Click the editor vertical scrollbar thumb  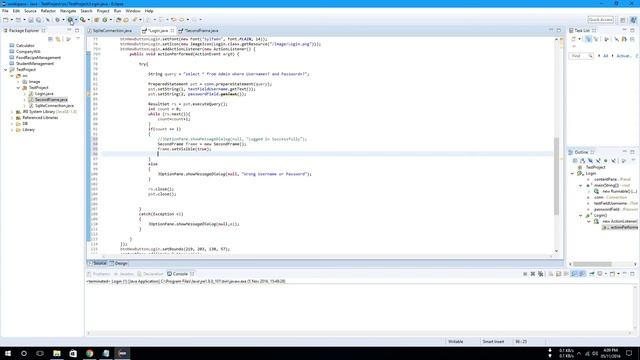coord(556,176)
